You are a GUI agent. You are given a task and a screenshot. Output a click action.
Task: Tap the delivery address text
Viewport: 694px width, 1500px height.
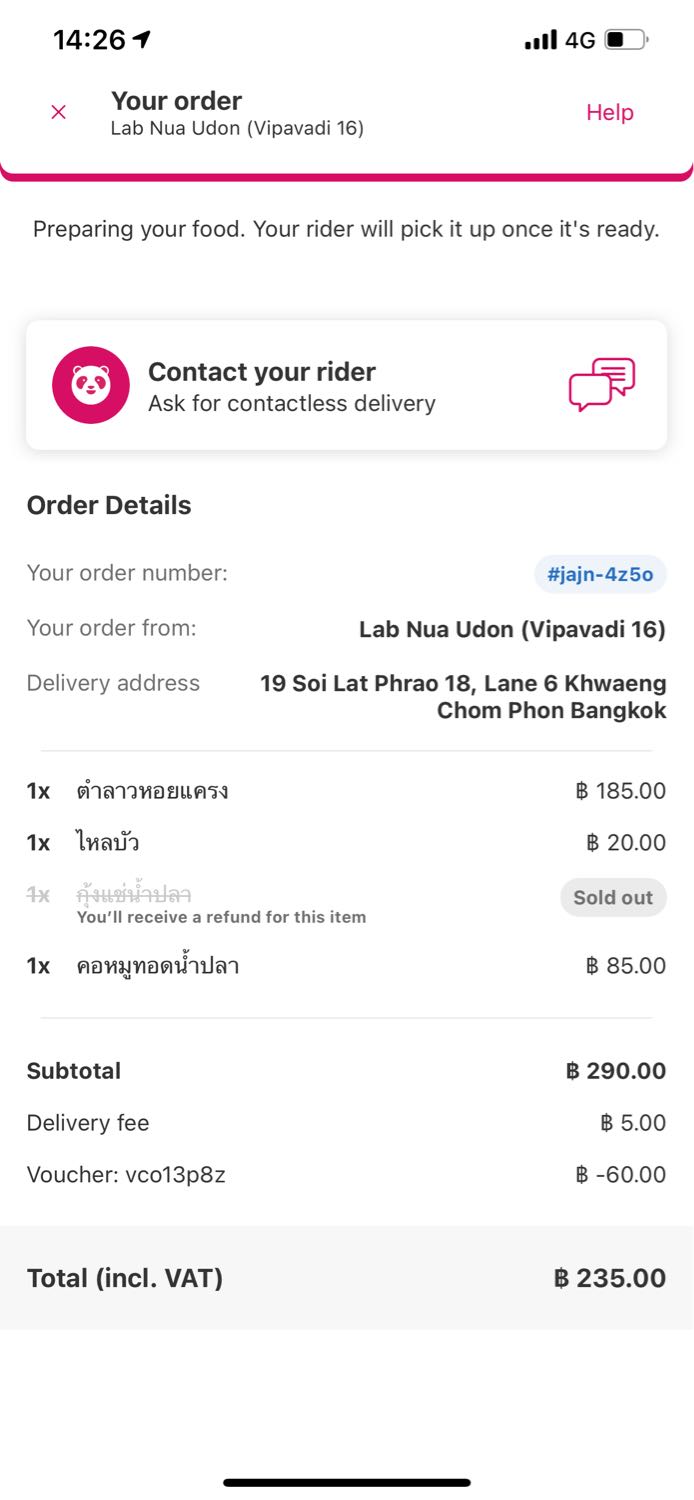coord(463,697)
